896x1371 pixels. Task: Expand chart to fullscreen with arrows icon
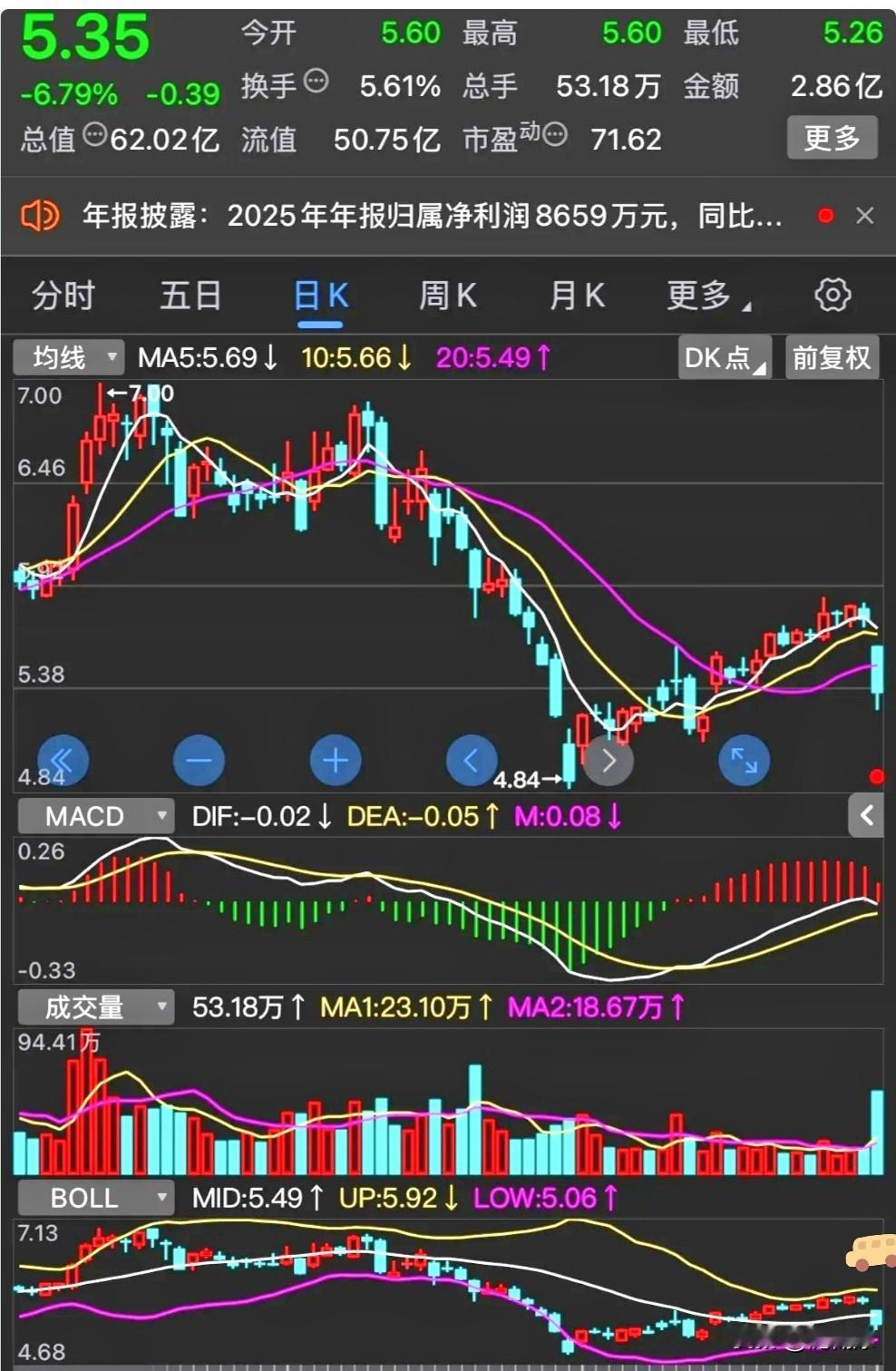pos(745,760)
